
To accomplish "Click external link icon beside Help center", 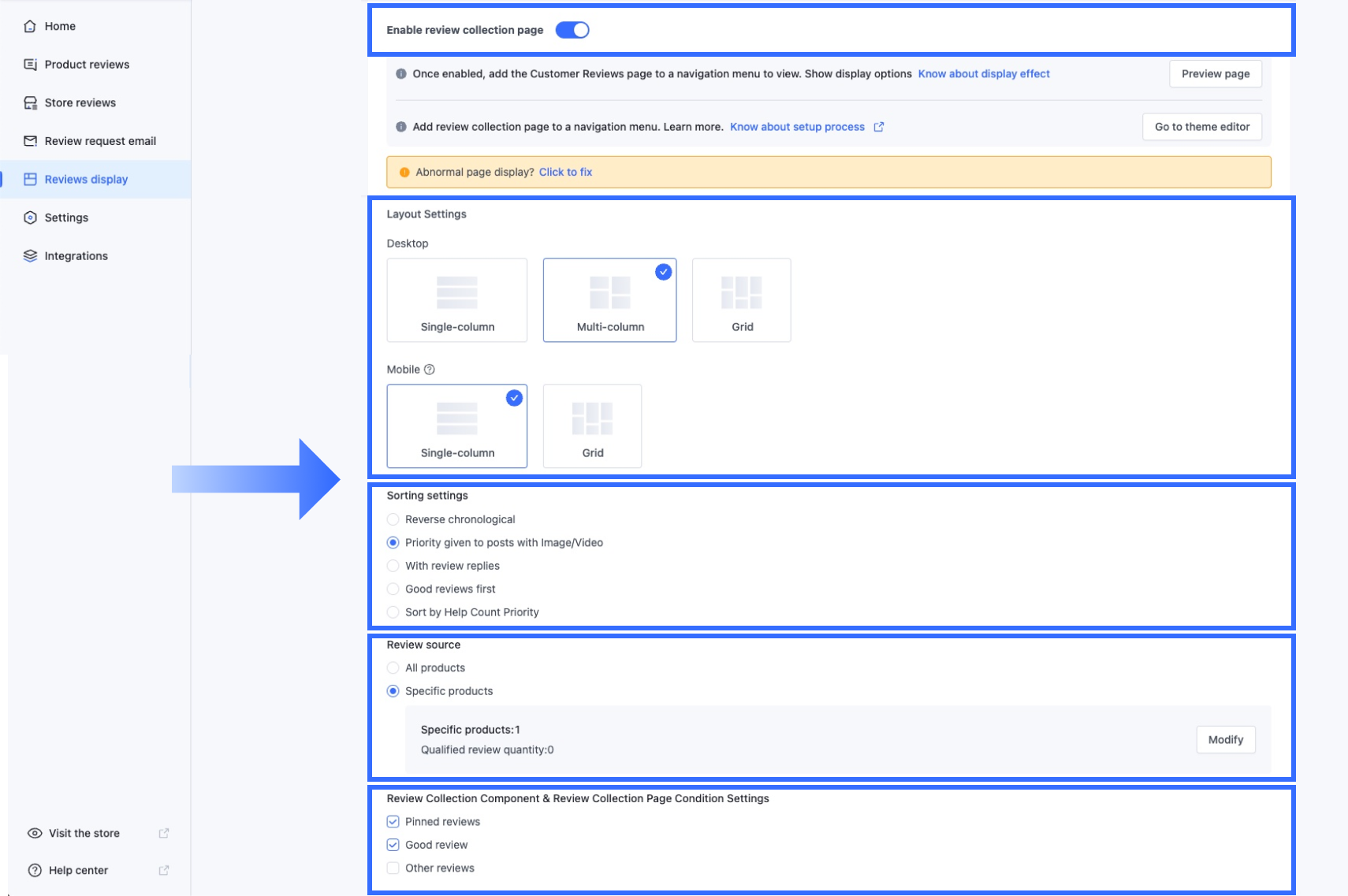I will click(x=164, y=870).
